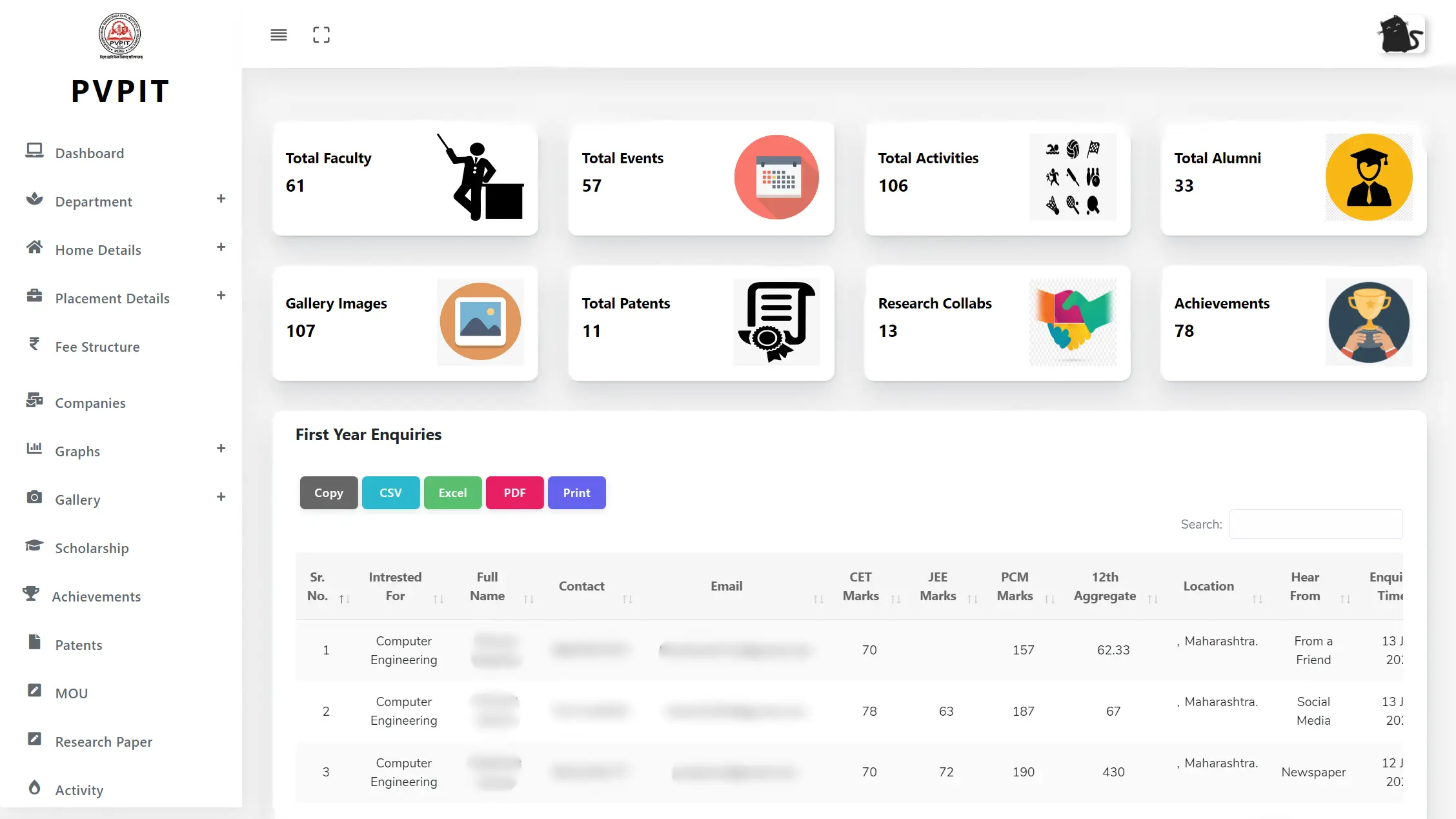Image resolution: width=1456 pixels, height=819 pixels.
Task: Click the Total Patents certificate icon
Action: [776, 322]
